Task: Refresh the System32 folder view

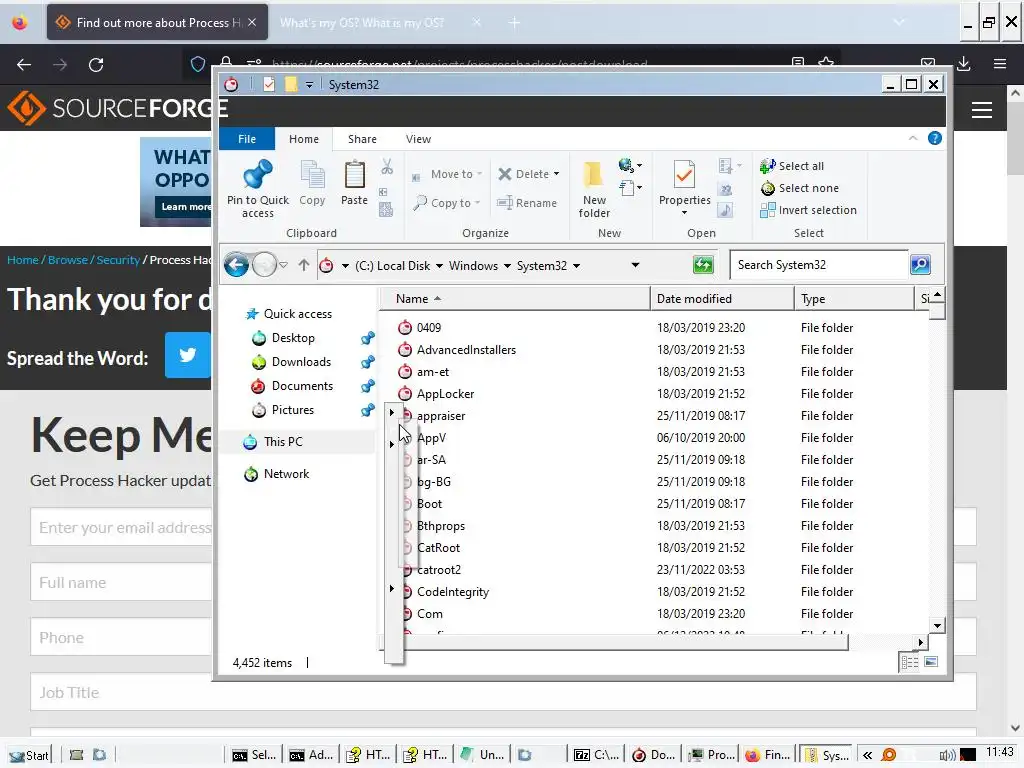Action: pyautogui.click(x=703, y=265)
